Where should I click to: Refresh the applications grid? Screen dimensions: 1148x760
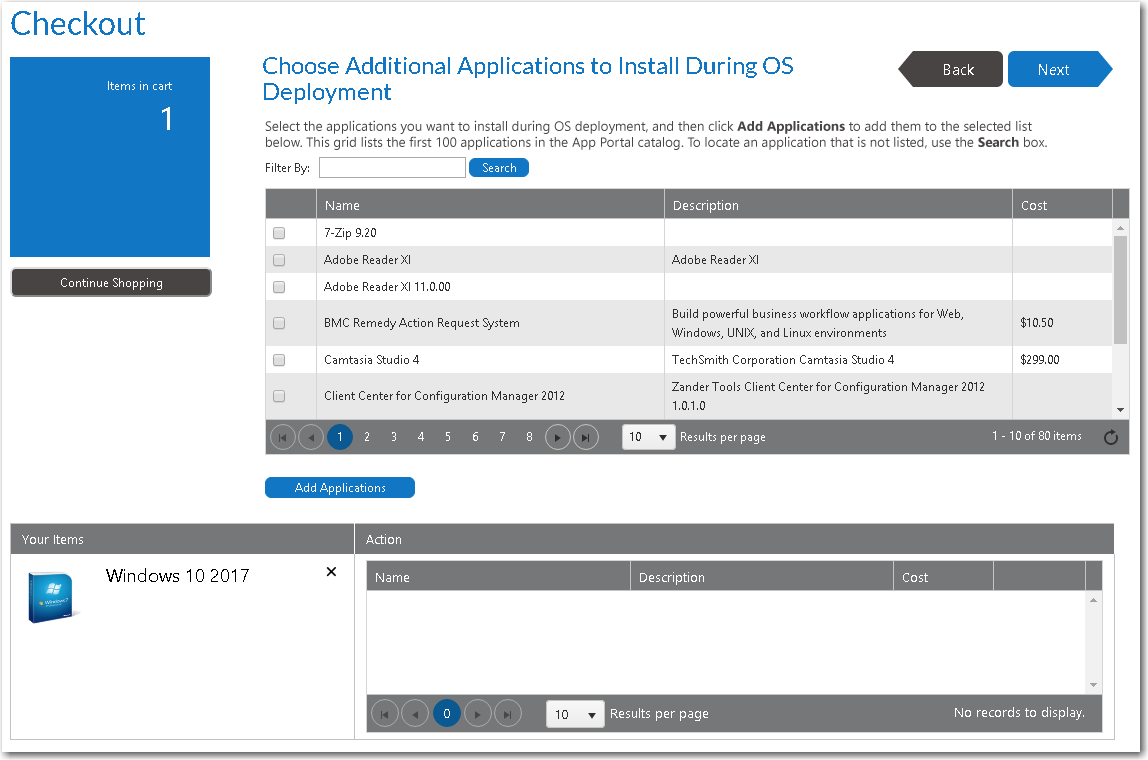point(1110,437)
